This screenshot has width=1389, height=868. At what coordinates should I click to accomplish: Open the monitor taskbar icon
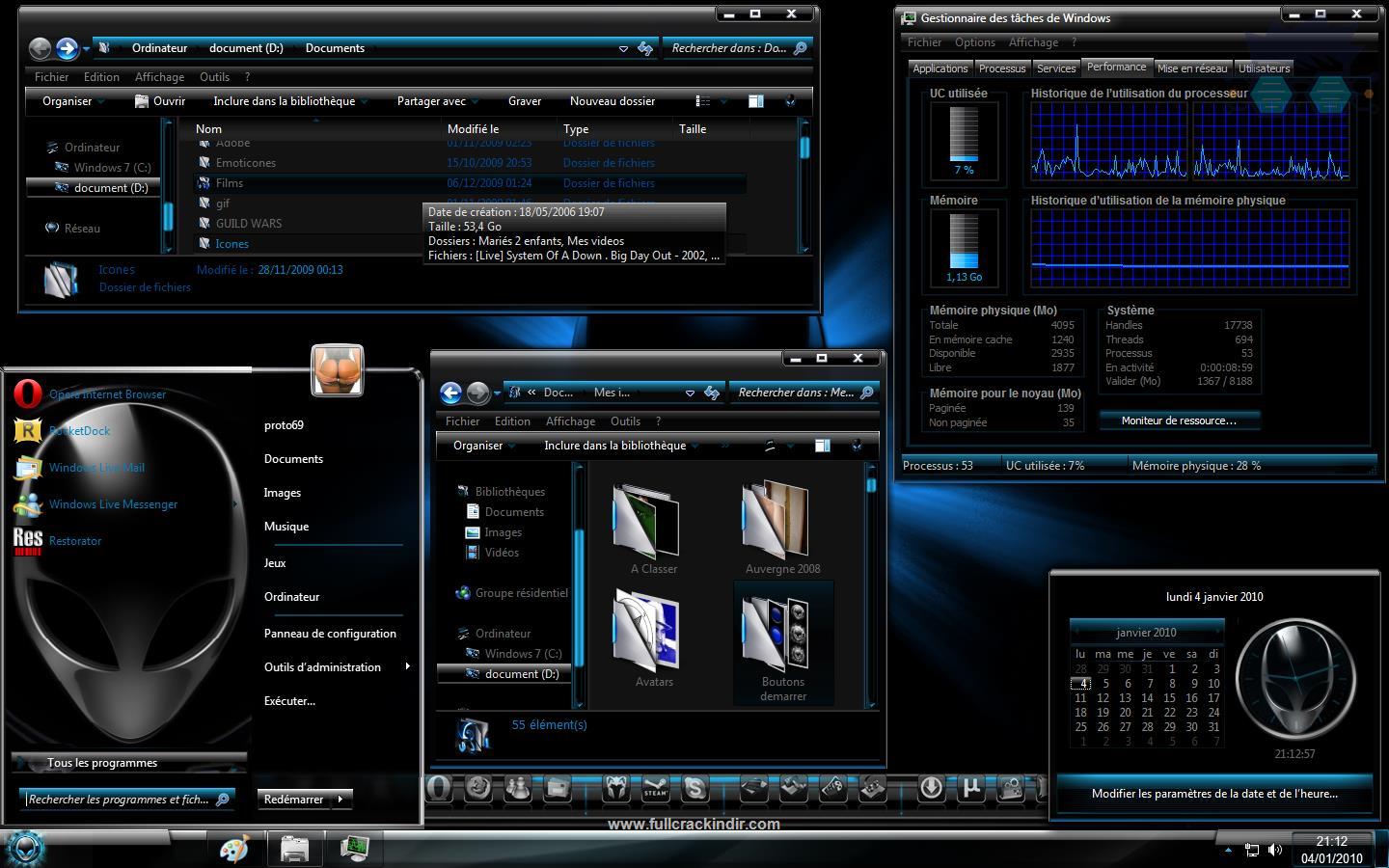(355, 849)
